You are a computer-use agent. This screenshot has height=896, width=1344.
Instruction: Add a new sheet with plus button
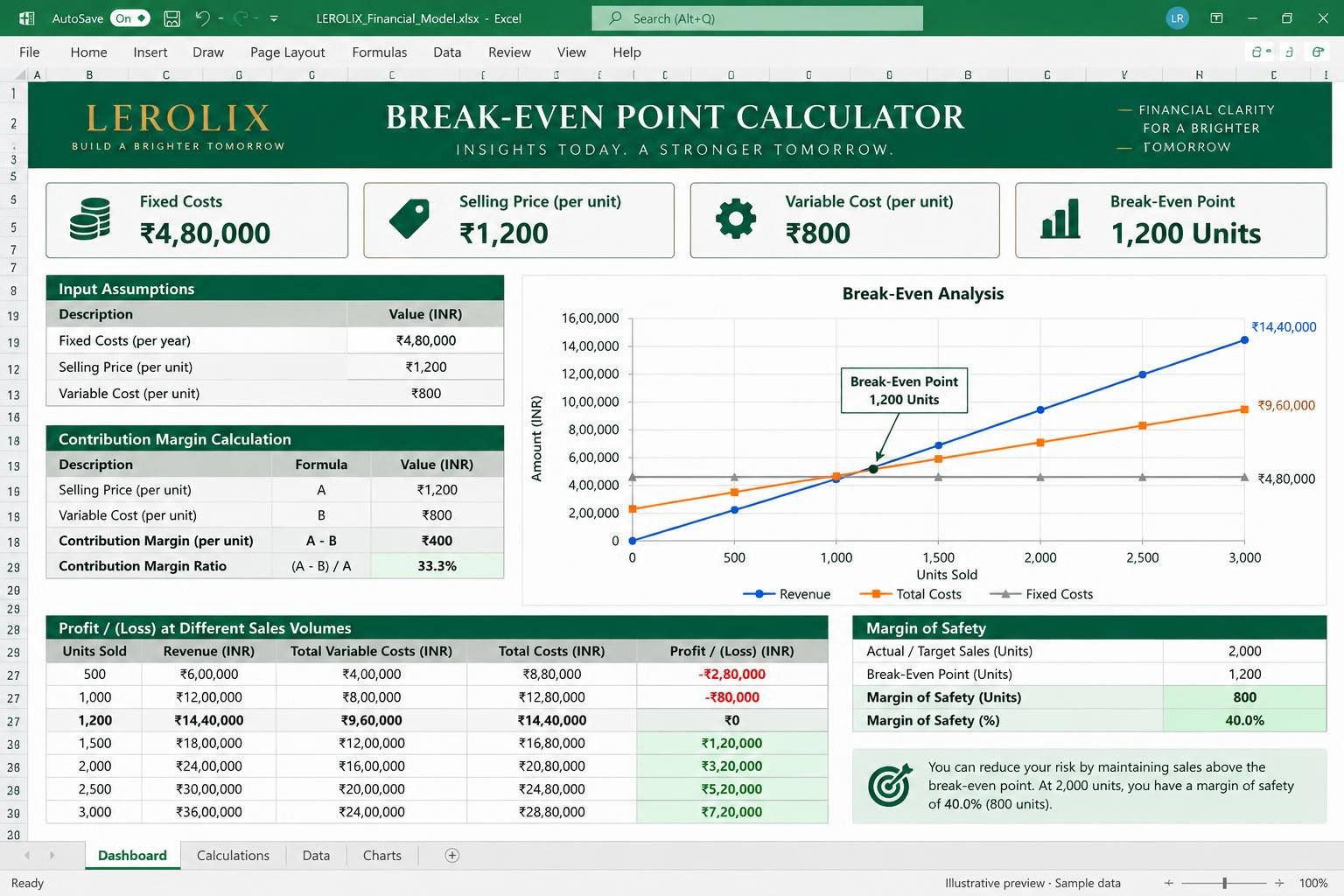(x=452, y=856)
